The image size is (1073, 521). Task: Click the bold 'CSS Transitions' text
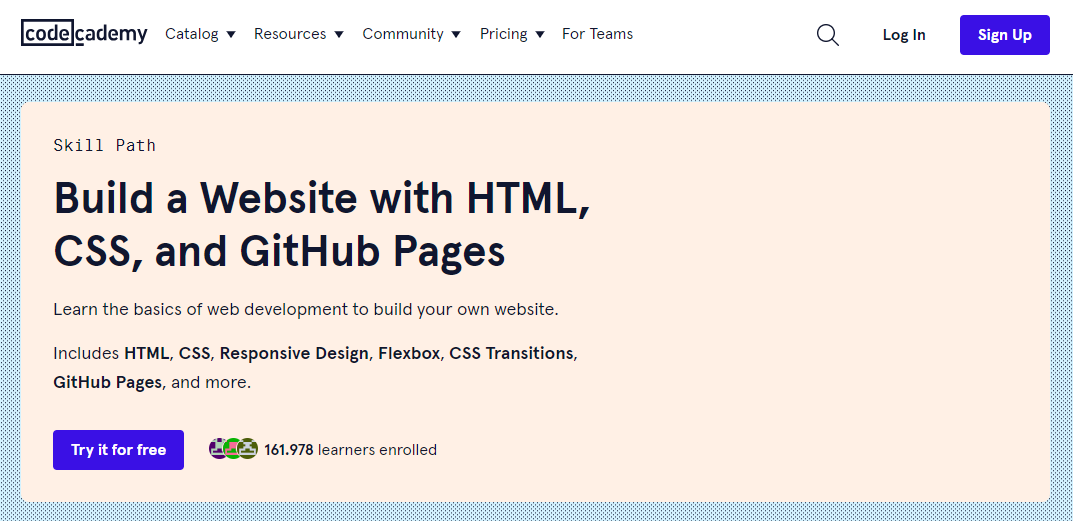[x=511, y=353]
